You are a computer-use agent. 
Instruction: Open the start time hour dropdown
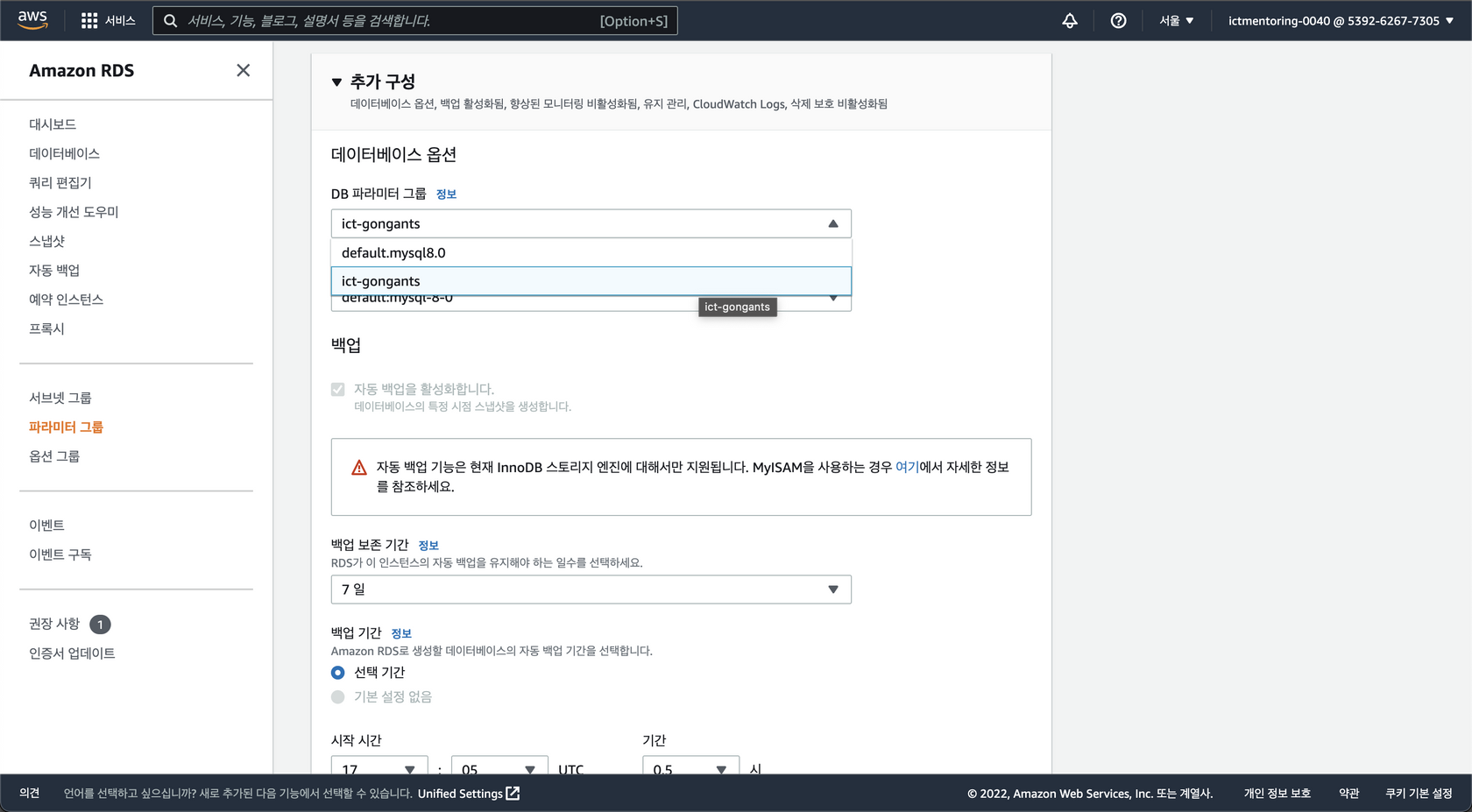(379, 765)
